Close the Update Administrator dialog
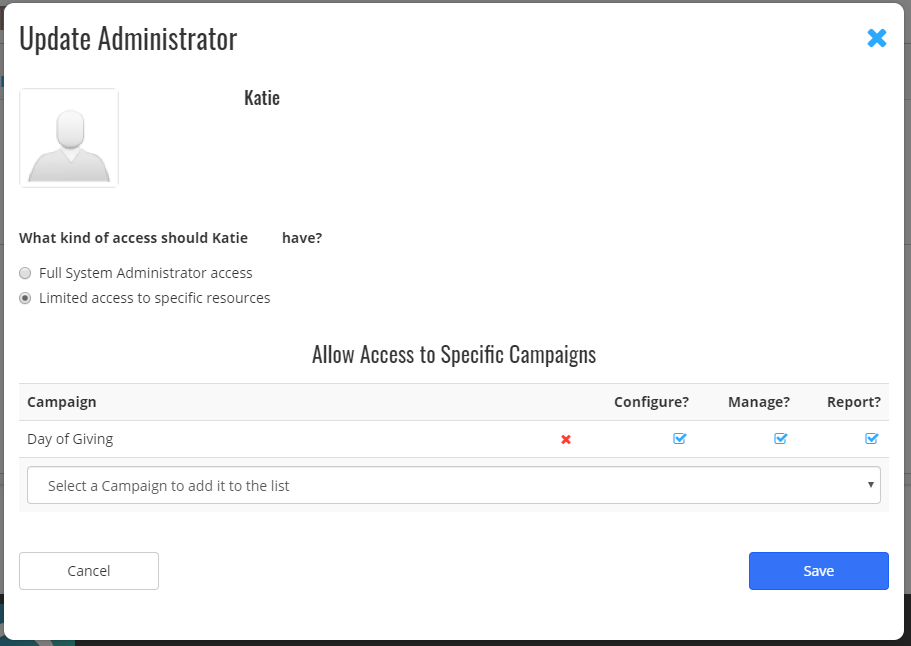 click(877, 38)
